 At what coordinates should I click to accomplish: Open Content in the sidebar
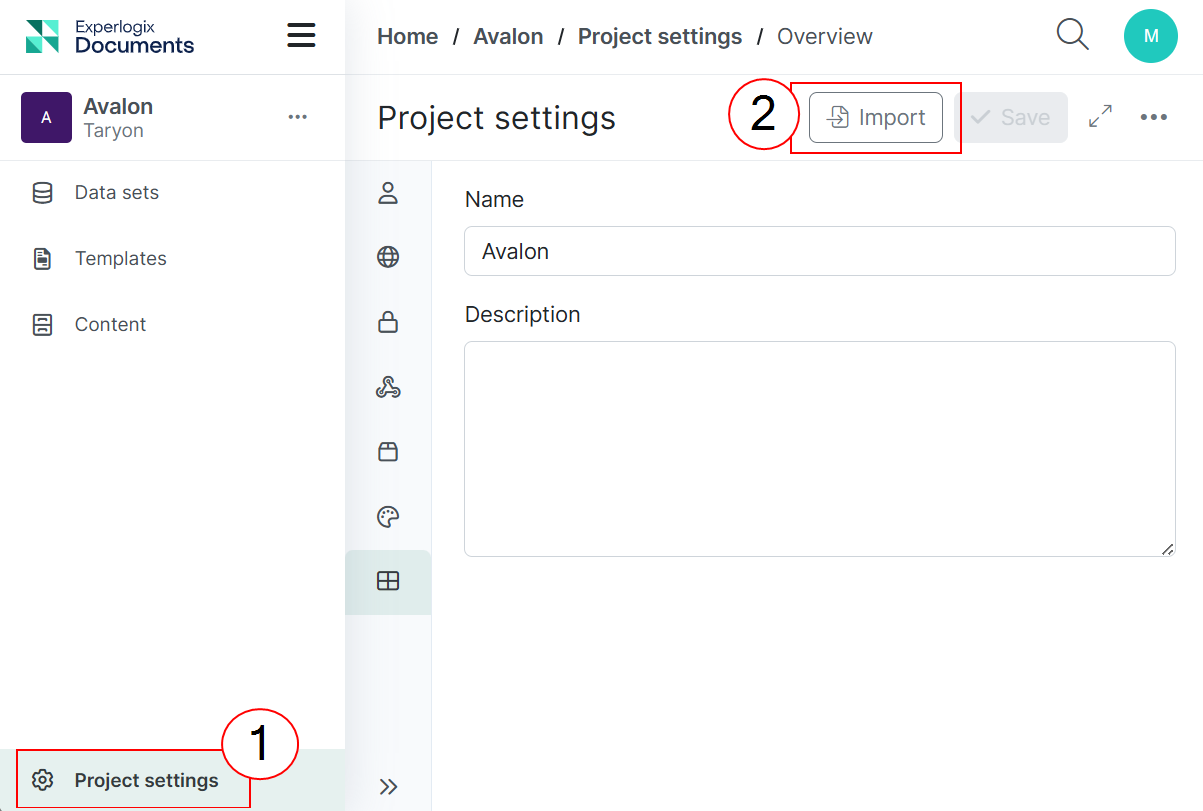[x=110, y=324]
